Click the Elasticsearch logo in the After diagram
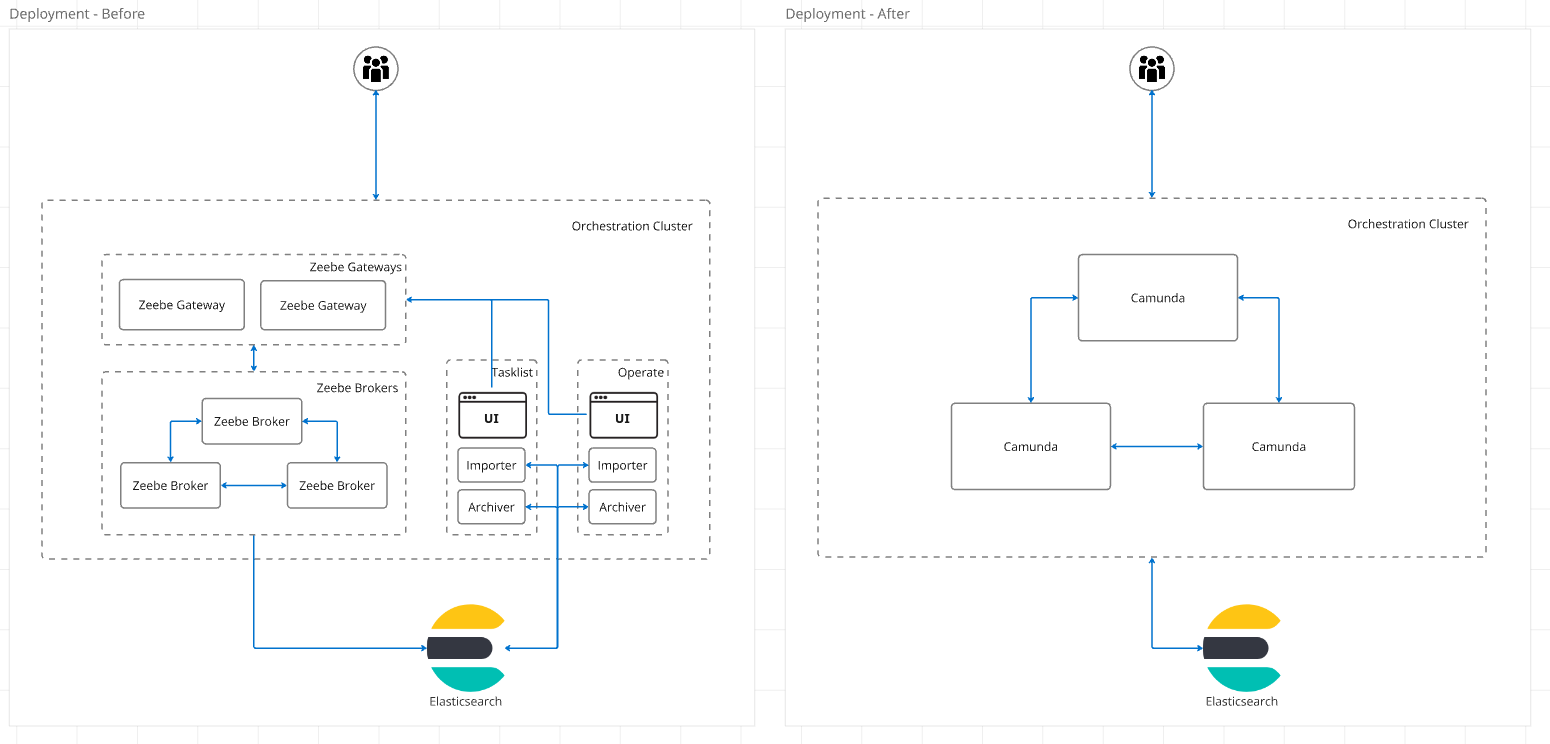Image resolution: width=1550 pixels, height=744 pixels. pos(1242,648)
